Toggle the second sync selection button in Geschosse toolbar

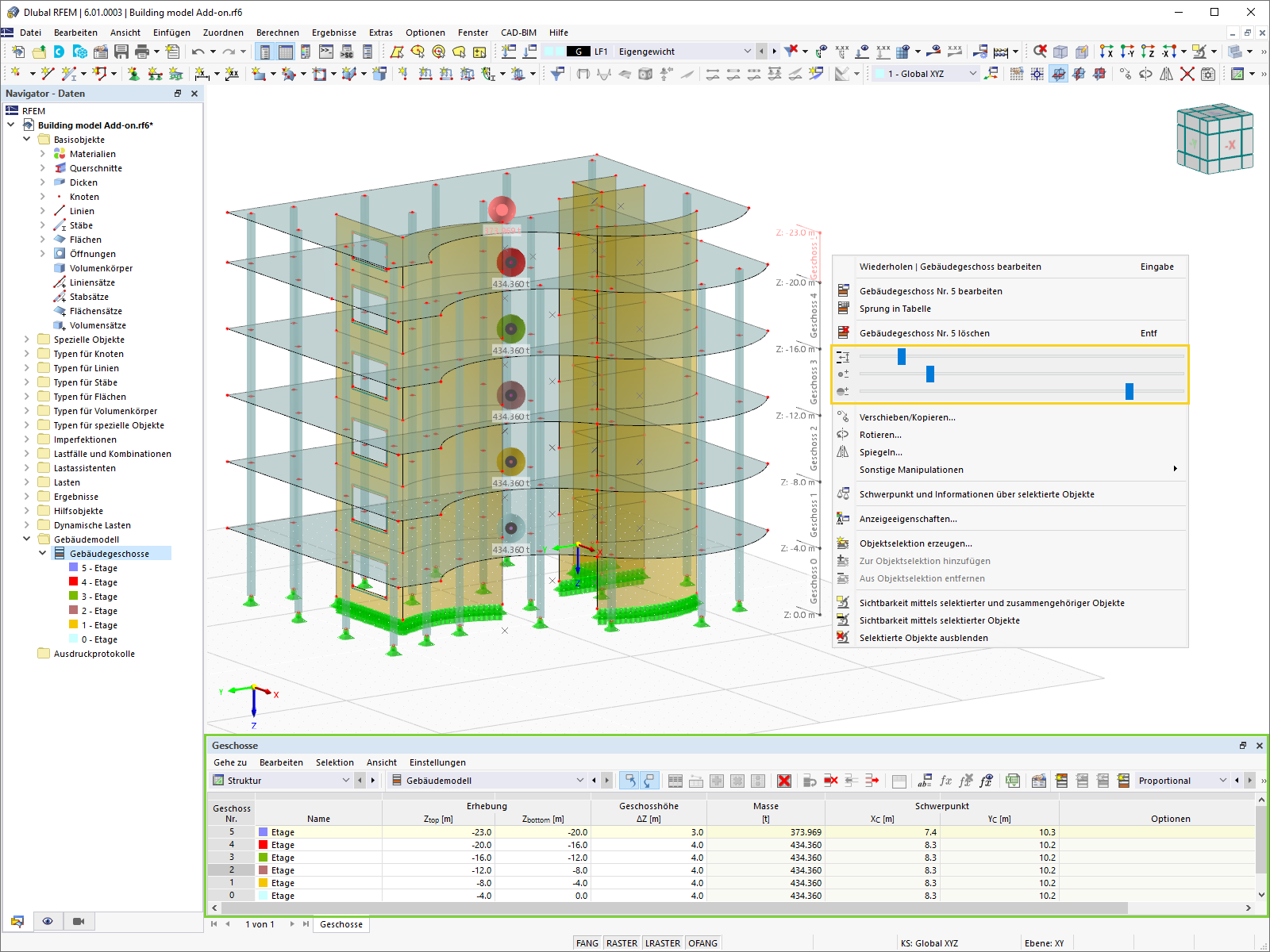pos(648,781)
